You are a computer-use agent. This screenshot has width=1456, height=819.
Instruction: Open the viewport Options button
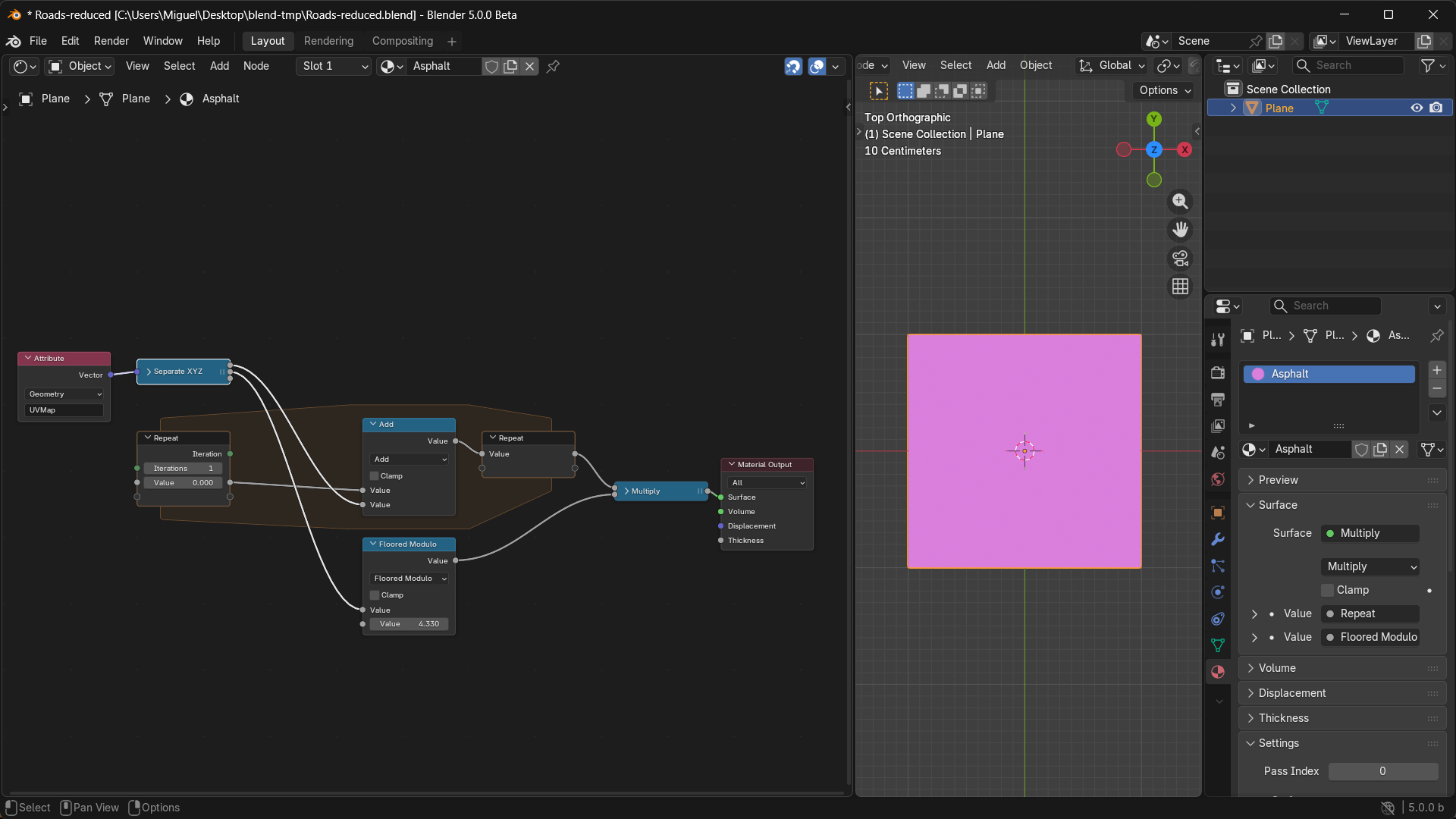[x=1165, y=90]
